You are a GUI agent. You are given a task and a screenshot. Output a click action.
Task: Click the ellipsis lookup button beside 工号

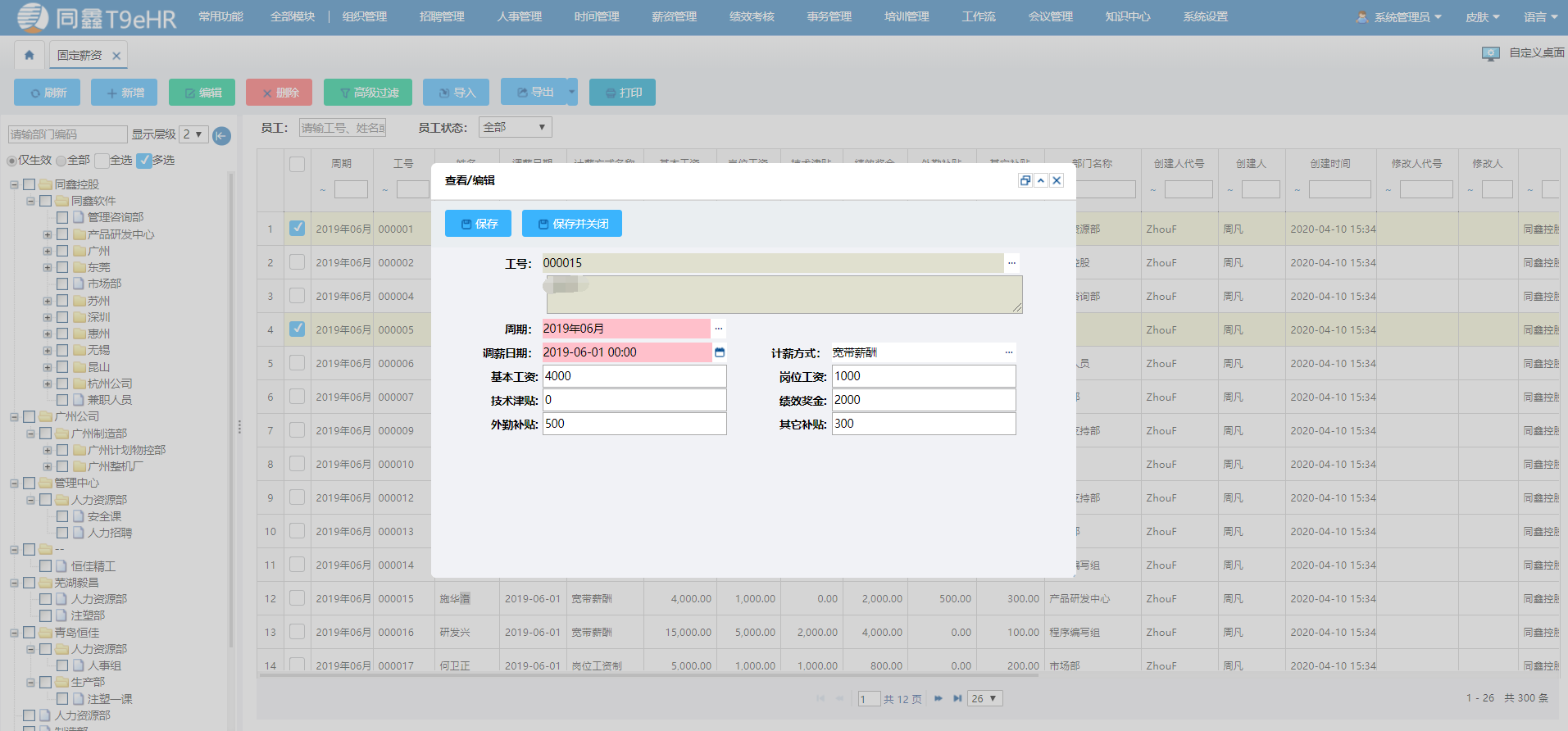click(1011, 263)
